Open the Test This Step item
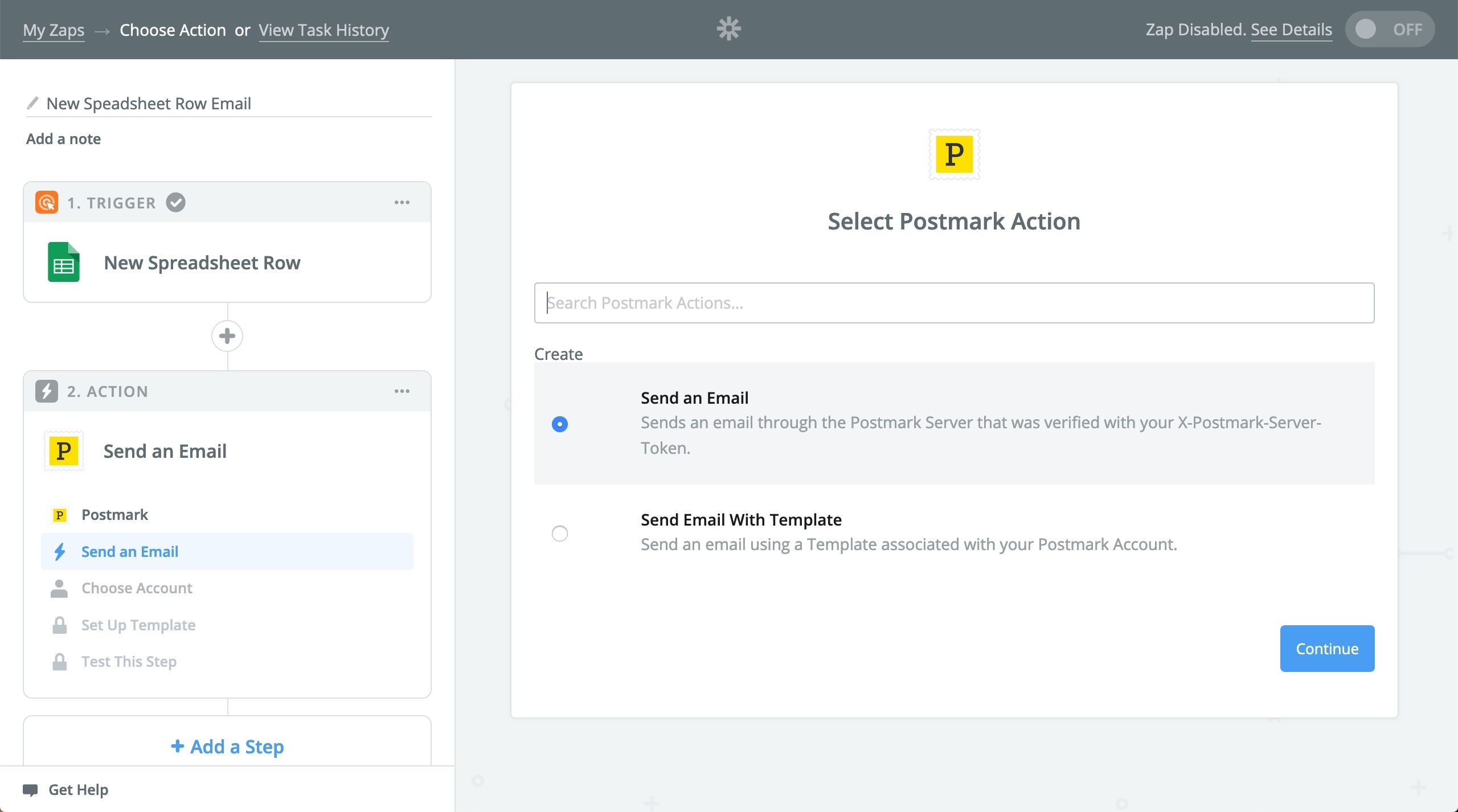The image size is (1458, 812). (x=227, y=662)
